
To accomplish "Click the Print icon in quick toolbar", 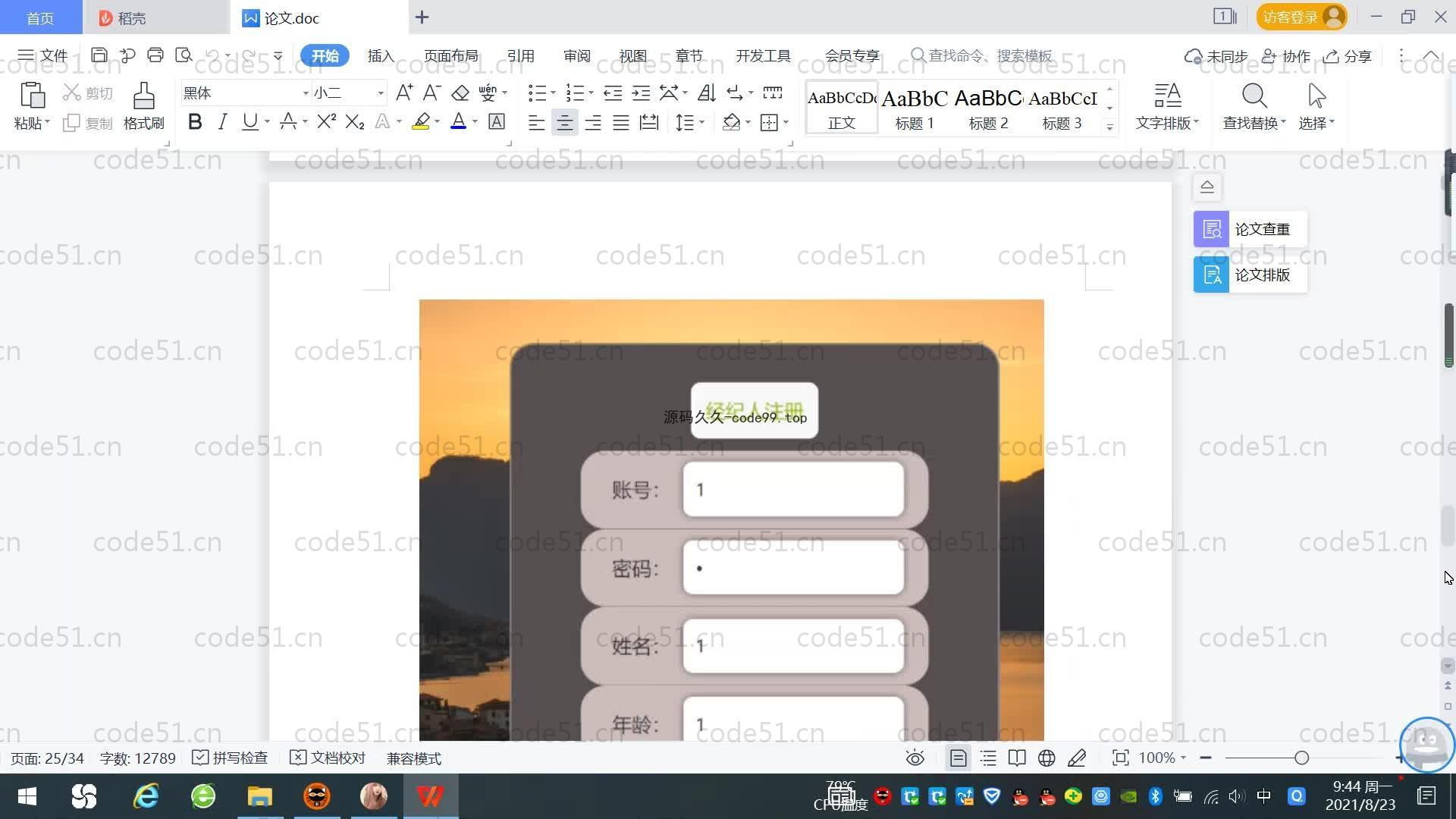I will [x=155, y=55].
